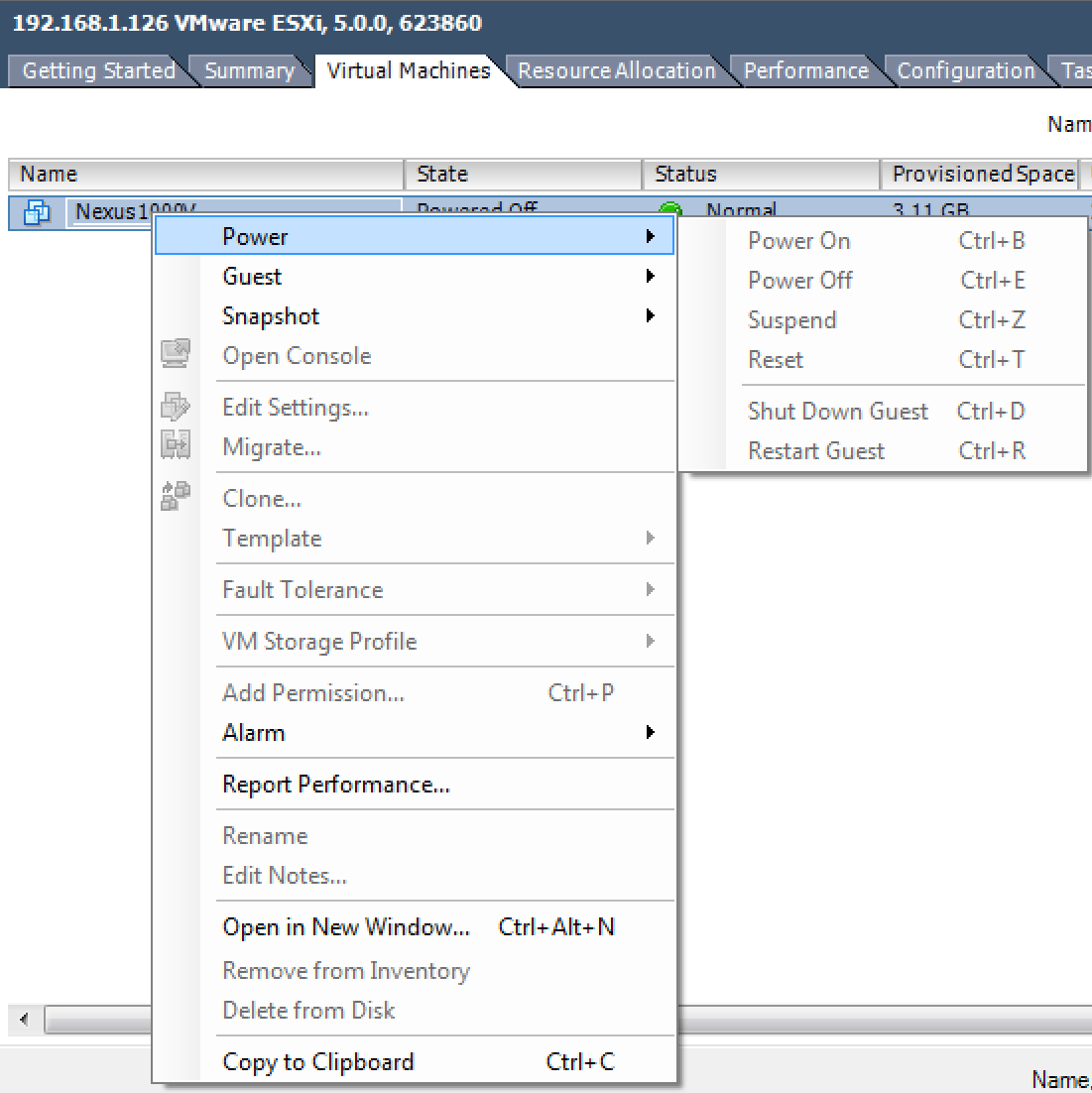Sort the table by Name column header
The width and height of the screenshot is (1092, 1093).
pyautogui.click(x=206, y=175)
